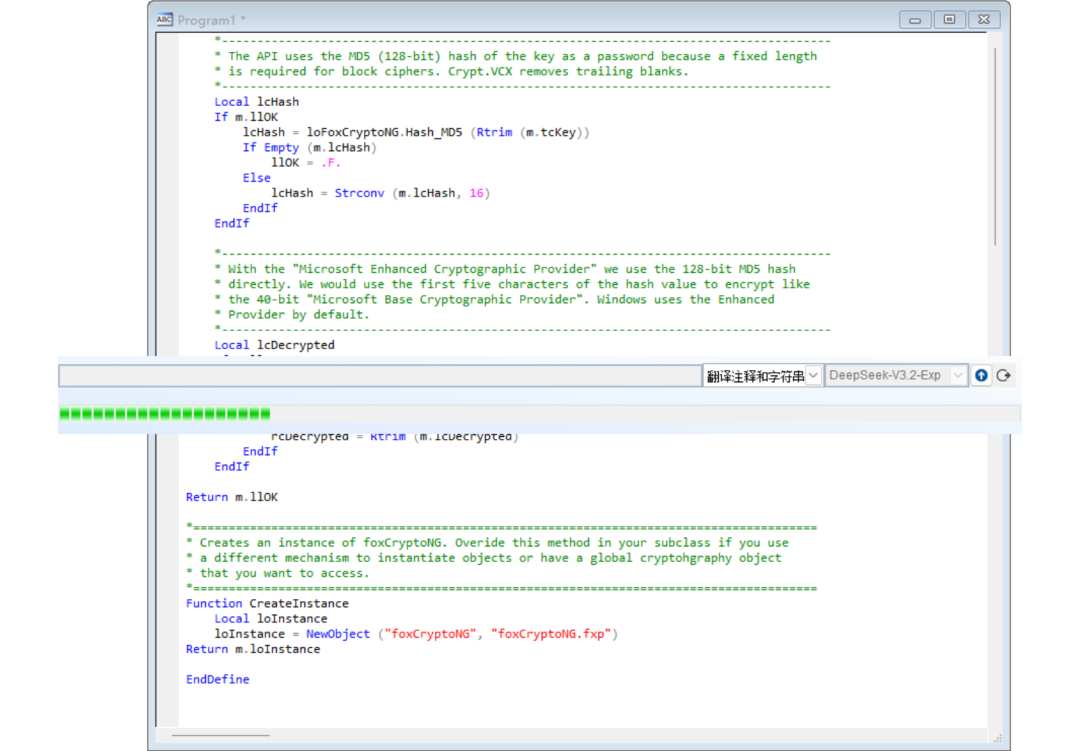Screen dimensions: 1080x751
Task: Click the comment "Provider by default."
Action: [x=292, y=314]
